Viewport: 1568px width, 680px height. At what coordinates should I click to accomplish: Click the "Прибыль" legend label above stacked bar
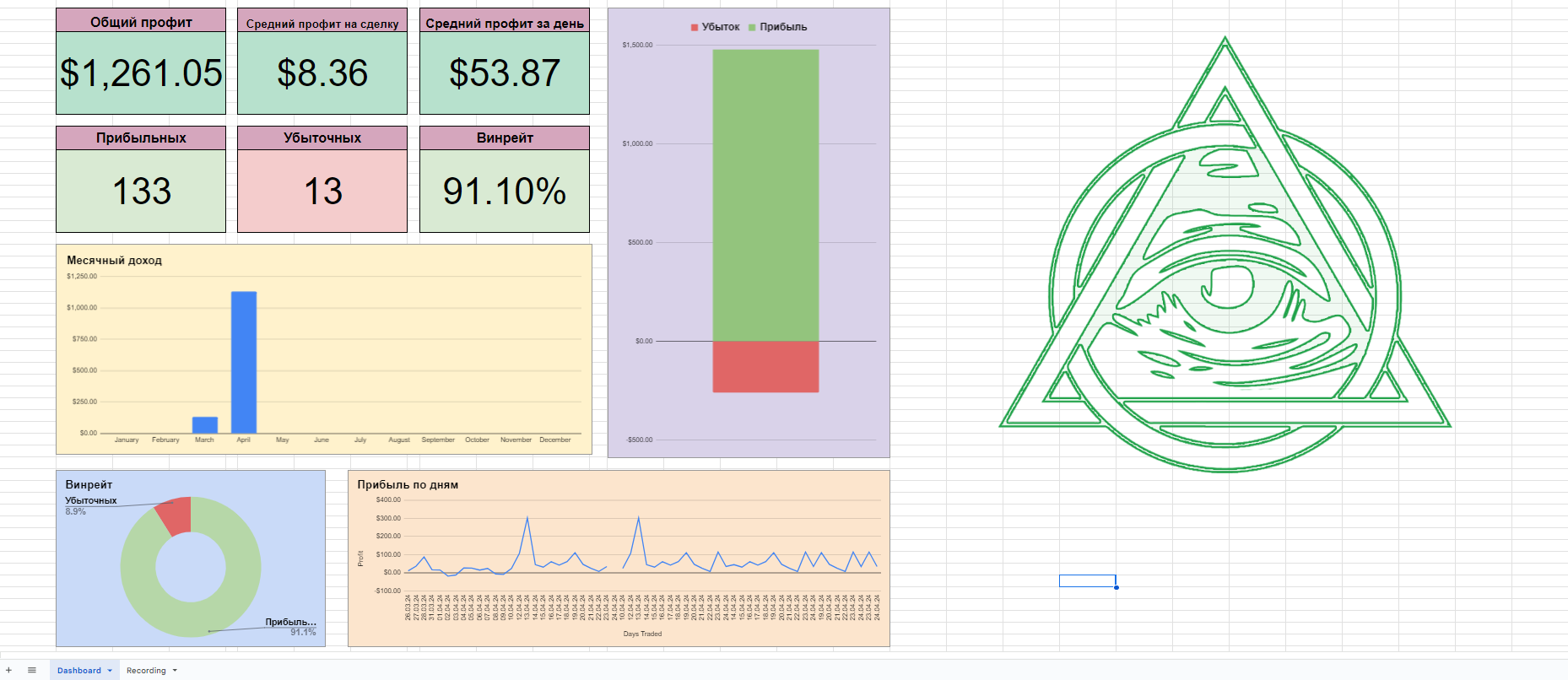point(783,27)
